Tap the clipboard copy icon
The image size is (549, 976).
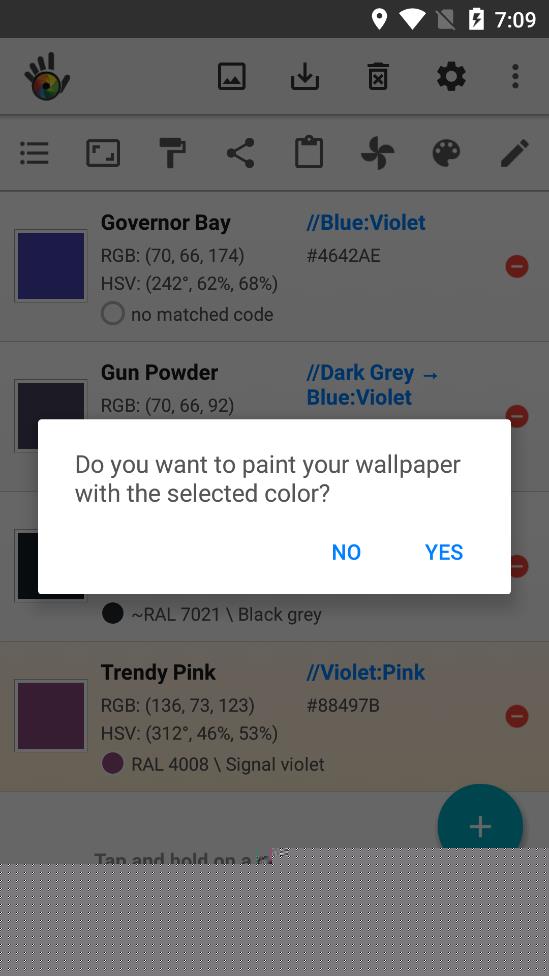pyautogui.click(x=309, y=153)
